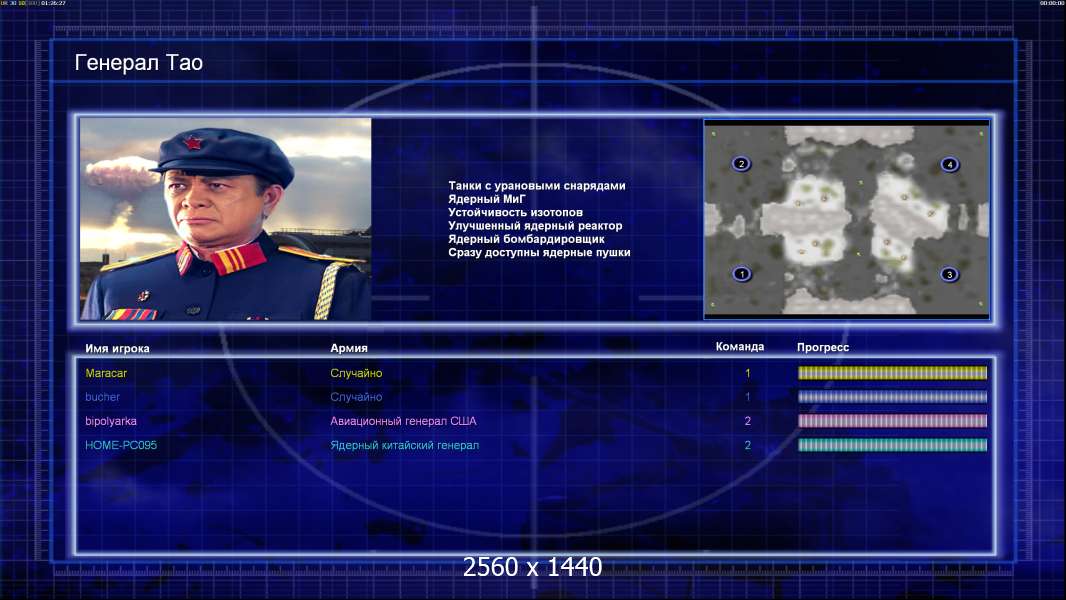Click bucher's army value Случайно
1066x600 pixels.
pos(356,397)
